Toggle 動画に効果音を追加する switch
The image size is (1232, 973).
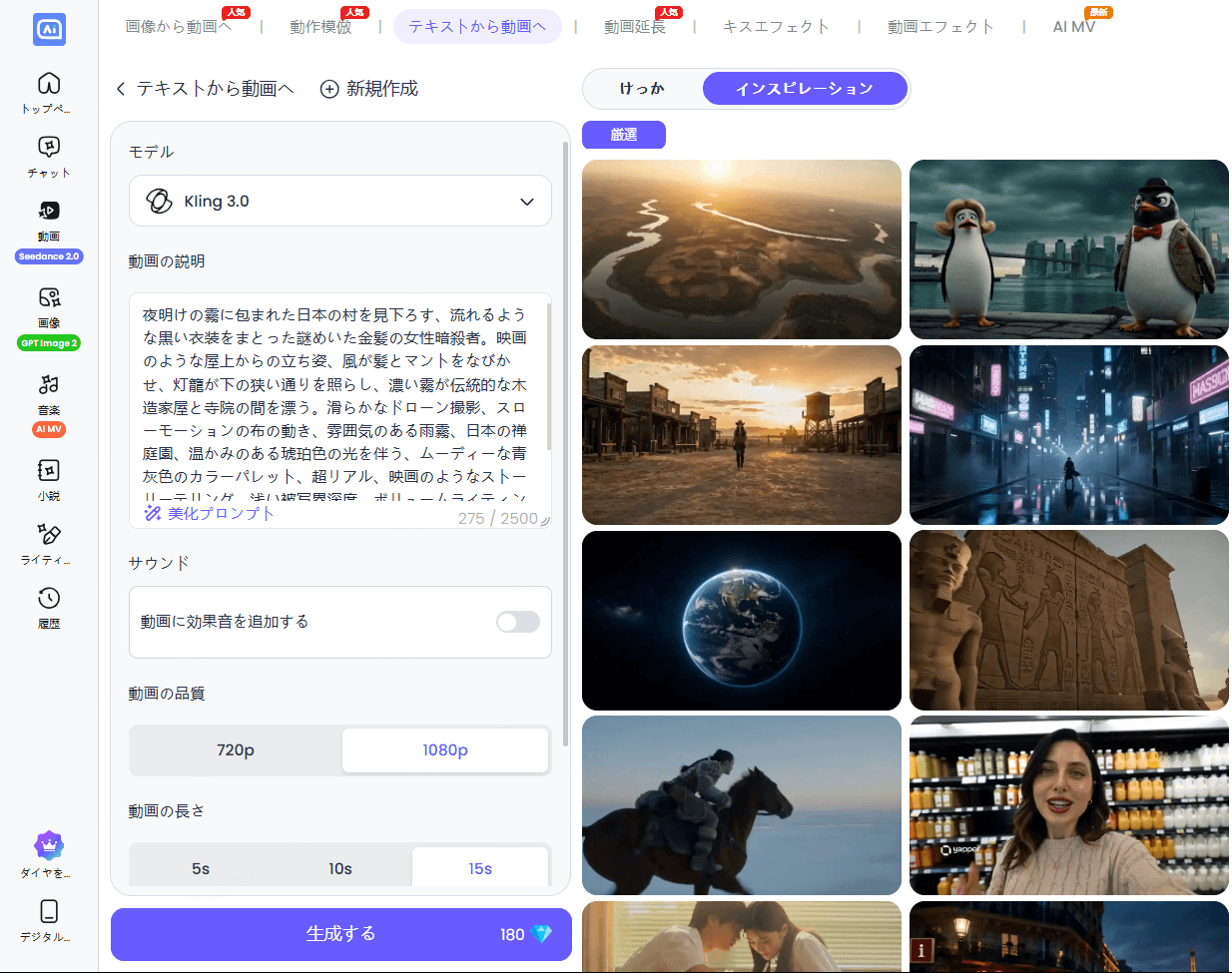tap(518, 622)
